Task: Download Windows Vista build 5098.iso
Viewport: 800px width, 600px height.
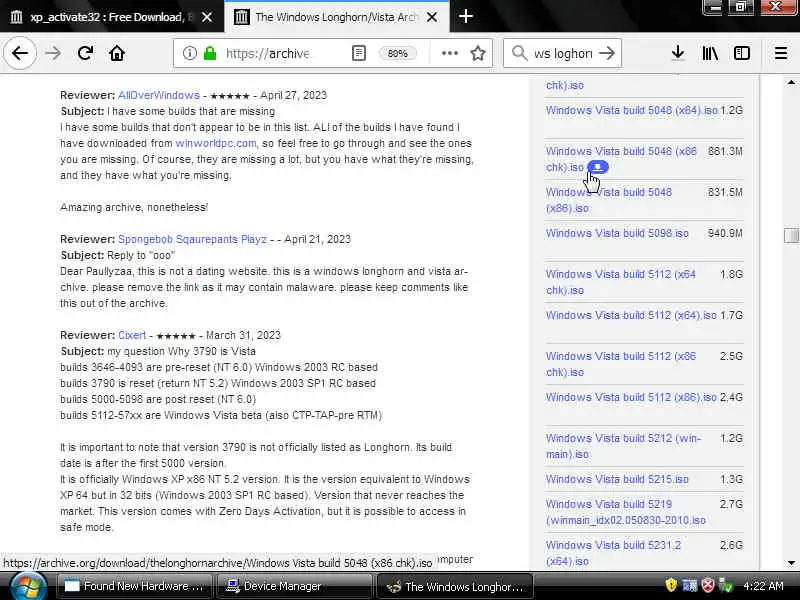Action: (617, 233)
